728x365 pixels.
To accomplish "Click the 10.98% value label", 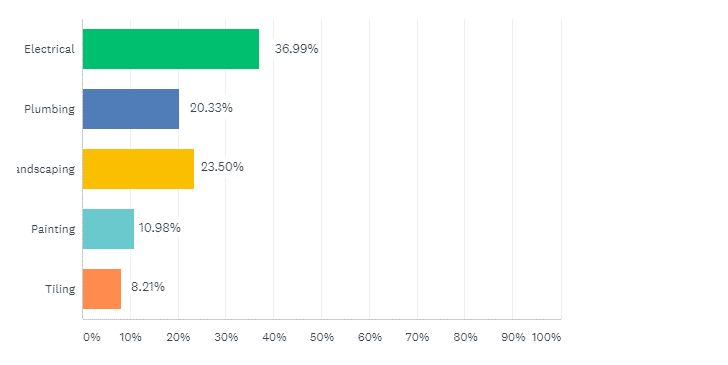I will pyautogui.click(x=160, y=228).
